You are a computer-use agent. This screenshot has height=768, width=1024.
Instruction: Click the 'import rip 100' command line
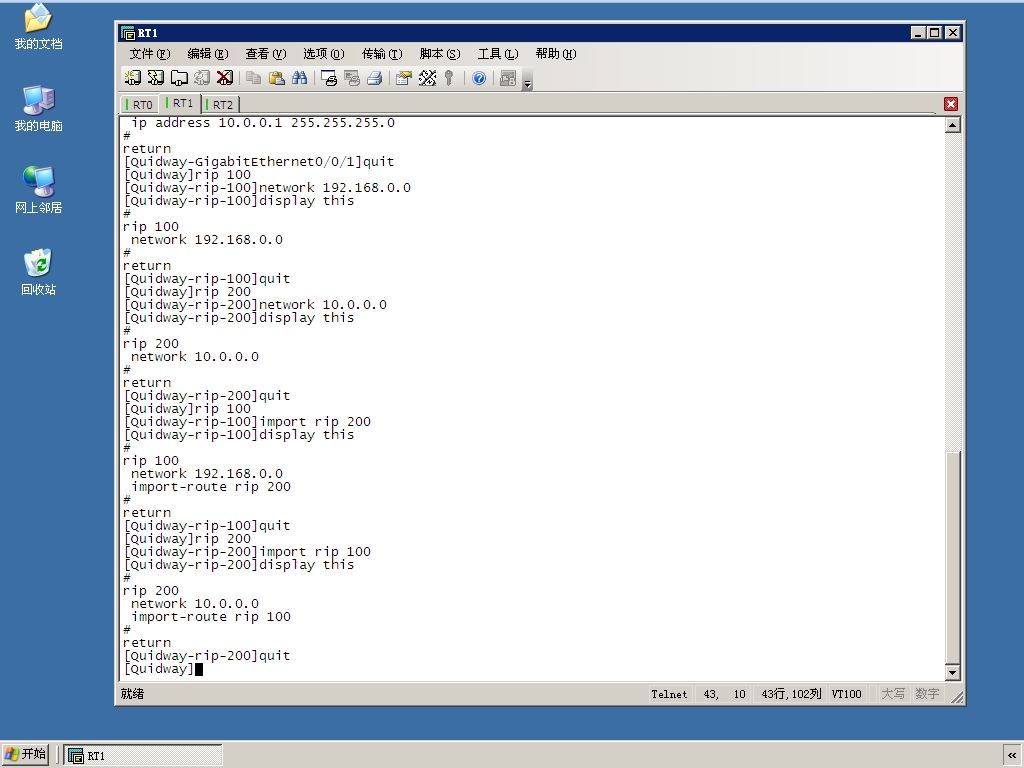[x=247, y=552]
